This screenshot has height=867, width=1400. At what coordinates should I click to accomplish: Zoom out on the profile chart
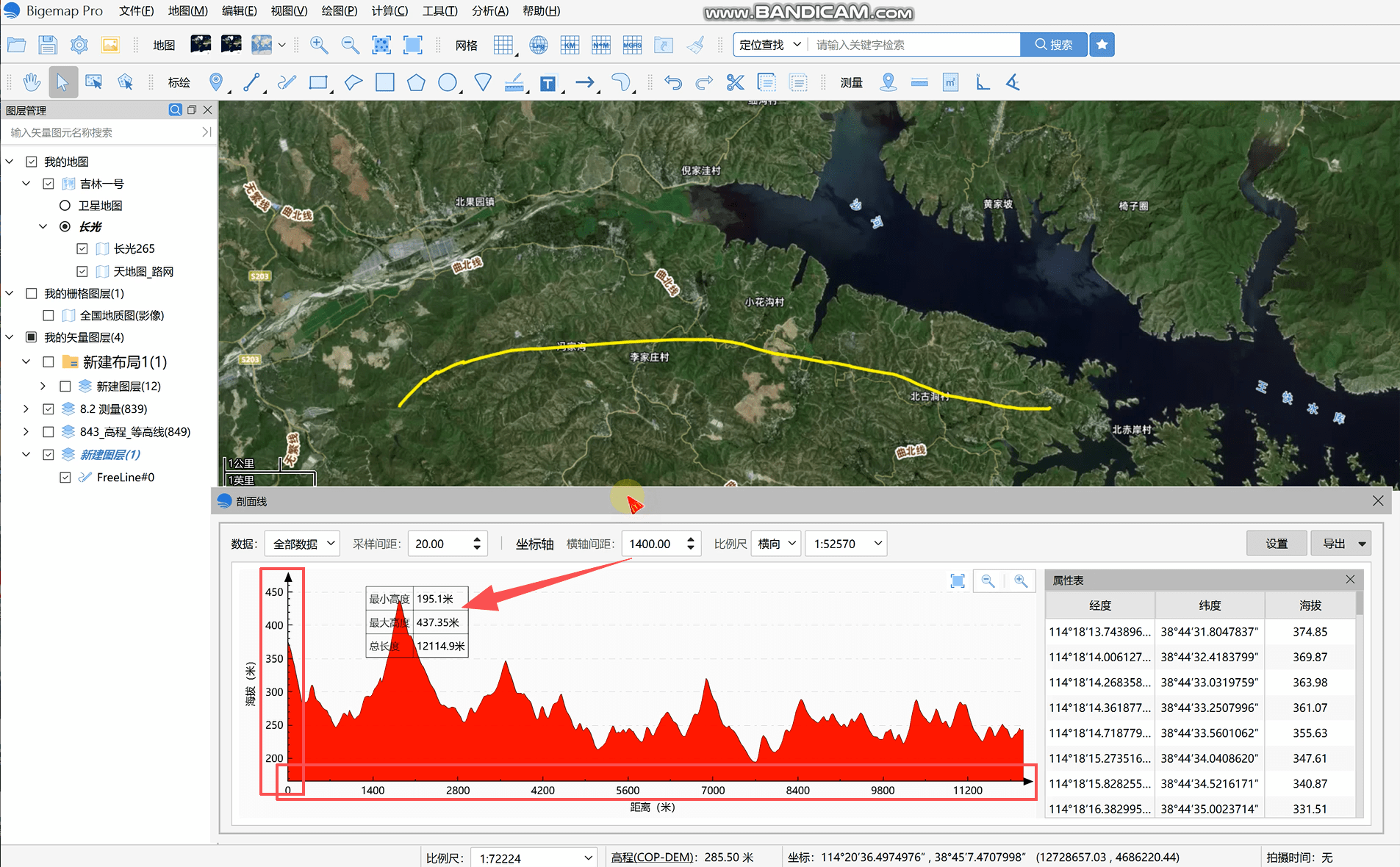point(988,581)
